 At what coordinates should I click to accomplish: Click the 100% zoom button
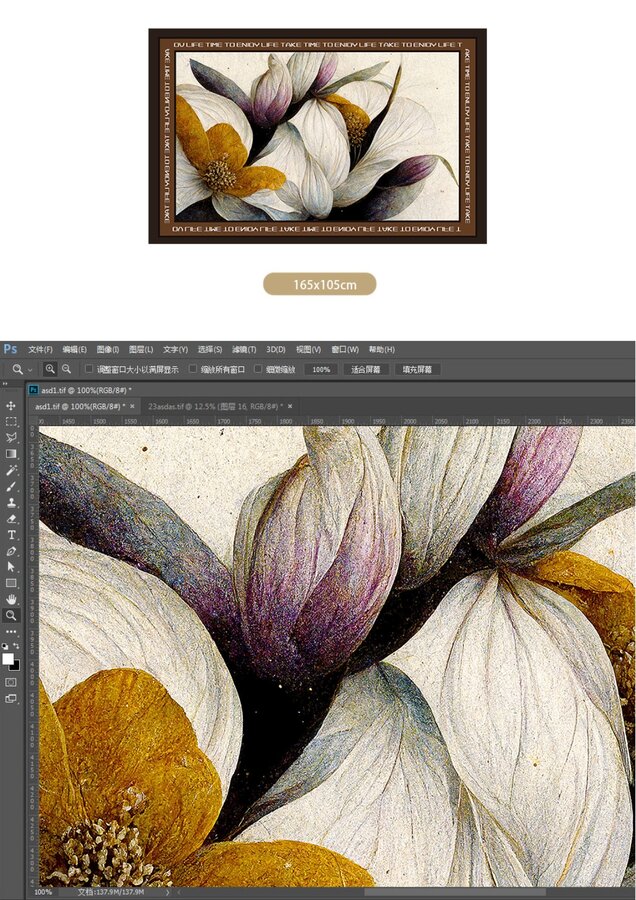(x=321, y=369)
